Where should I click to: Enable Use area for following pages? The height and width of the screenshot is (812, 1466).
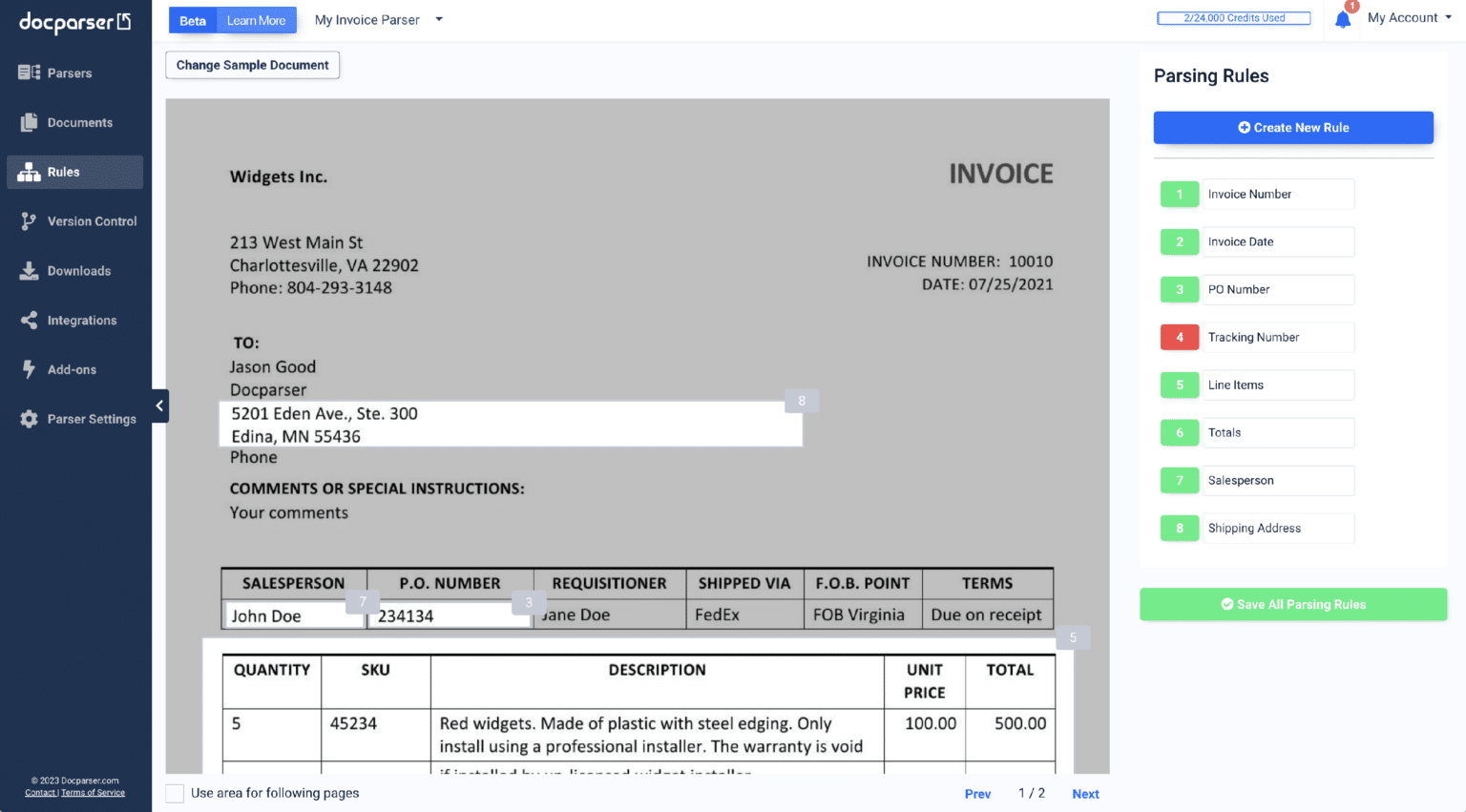click(x=175, y=793)
